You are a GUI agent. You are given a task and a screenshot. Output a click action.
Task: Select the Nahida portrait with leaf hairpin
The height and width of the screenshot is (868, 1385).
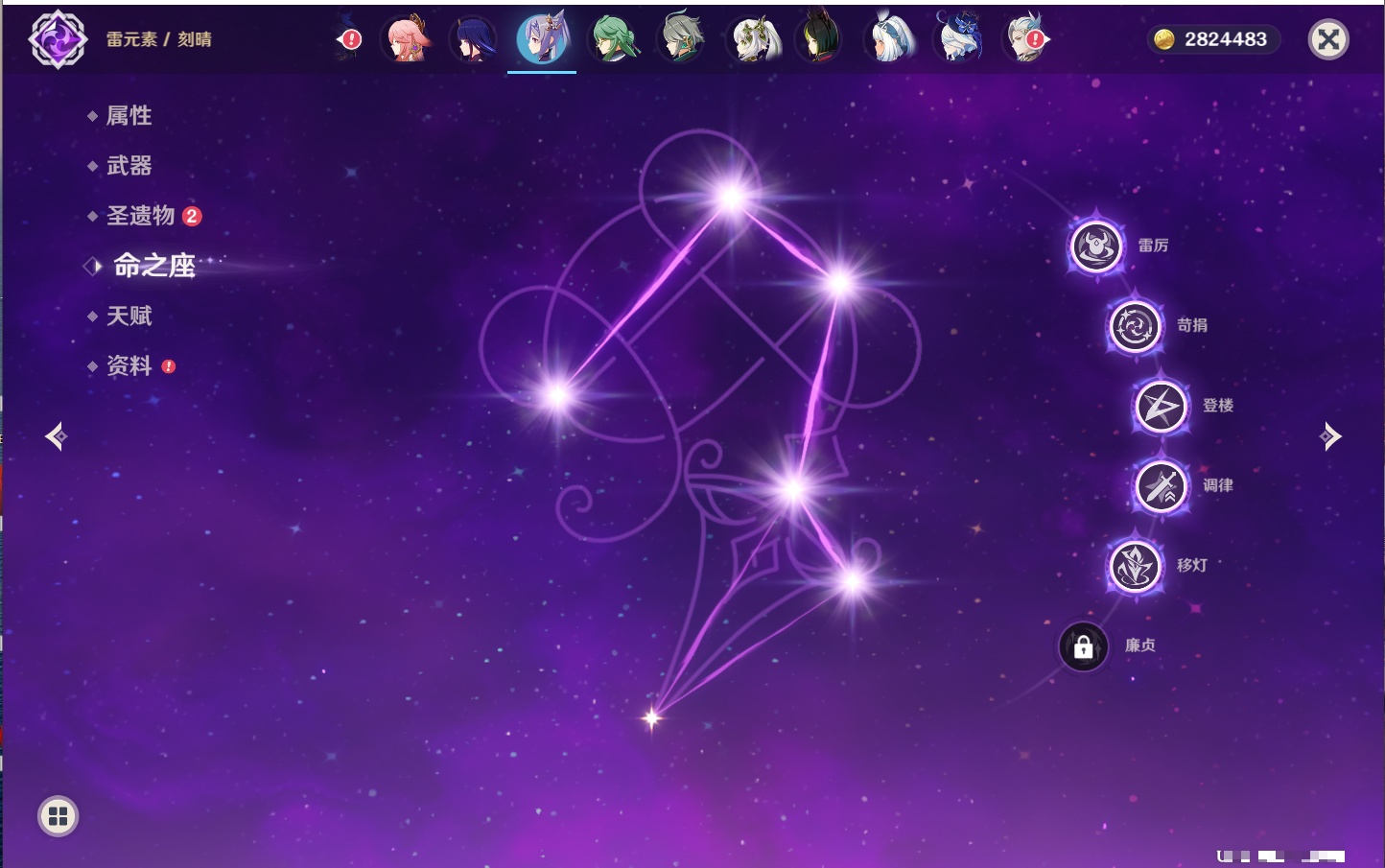coord(754,38)
